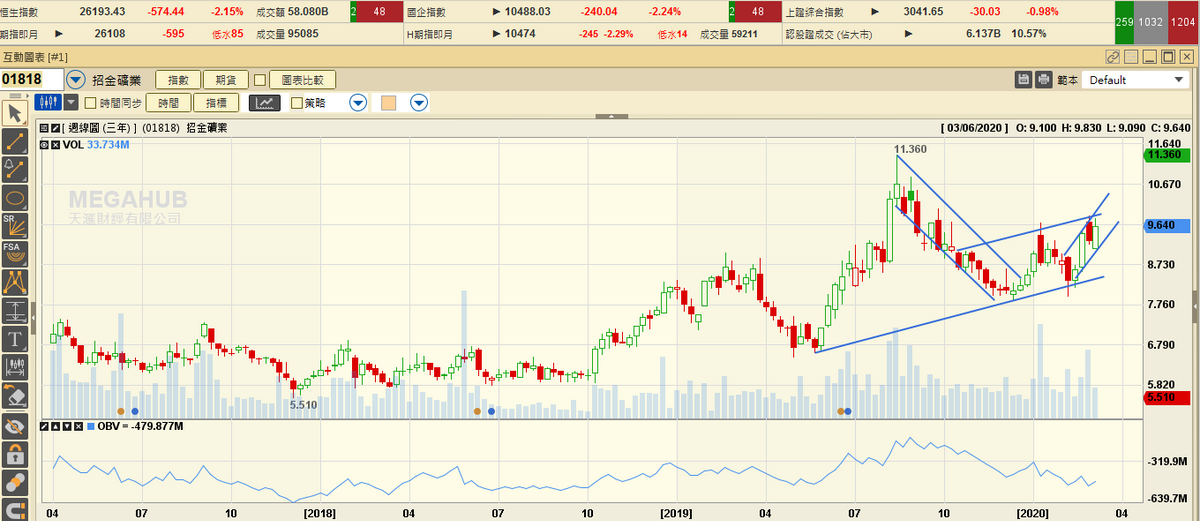Screen dimensions: 1200x521
Task: Click the 期貨 futures button
Action: pyautogui.click(x=226, y=80)
